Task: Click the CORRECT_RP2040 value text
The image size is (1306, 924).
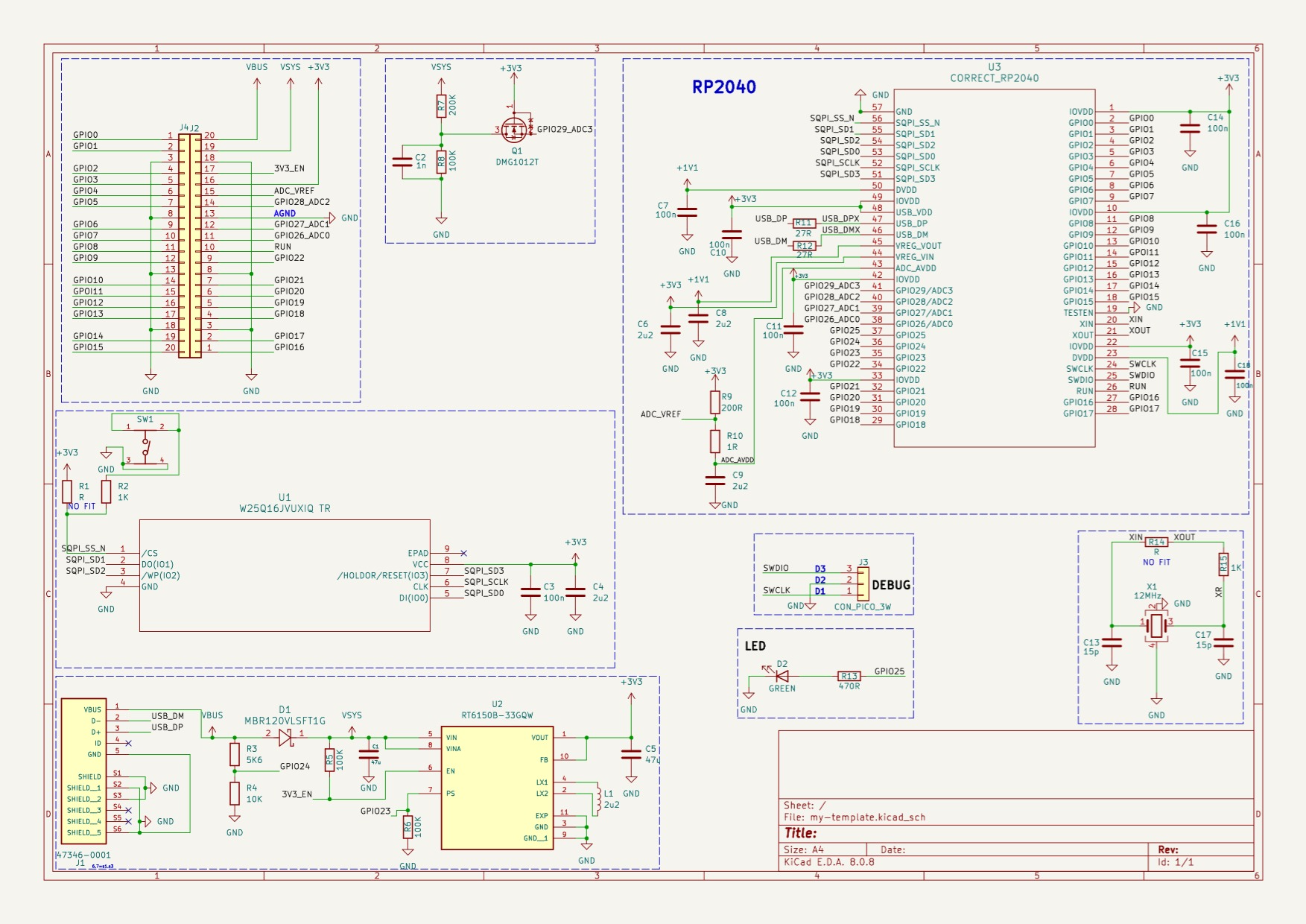Action: tap(995, 78)
